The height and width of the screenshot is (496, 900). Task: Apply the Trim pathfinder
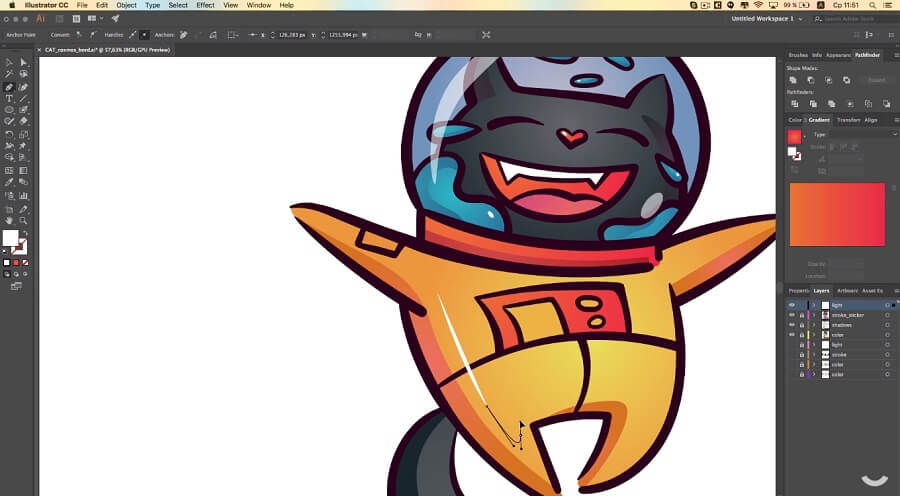tap(813, 104)
